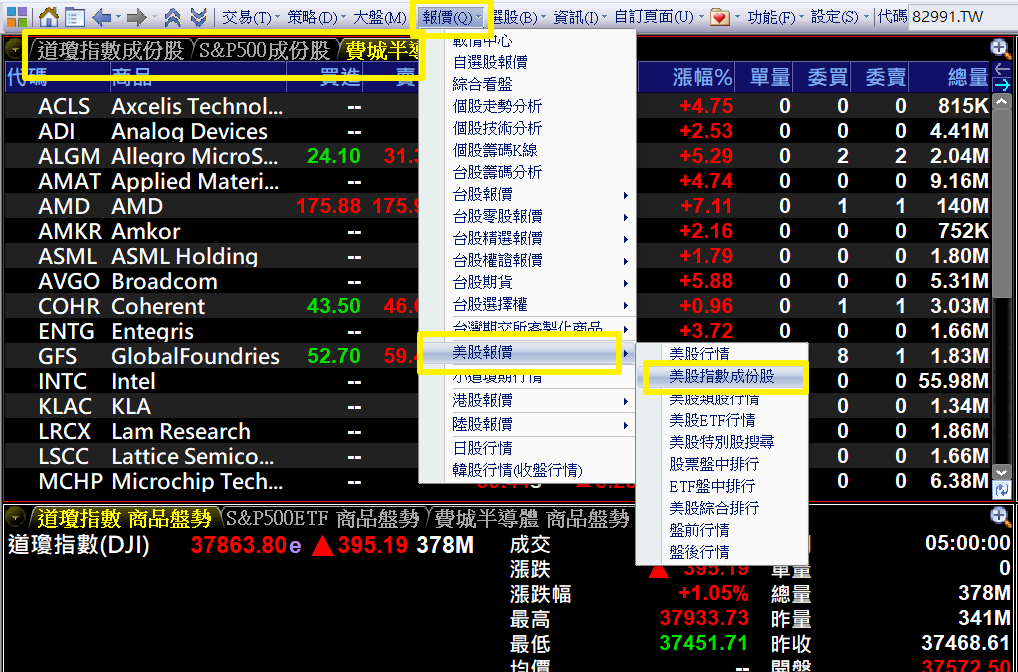Switch to S&P500ETF 商品盤勢 tab
1018x672 pixels.
(x=322, y=518)
